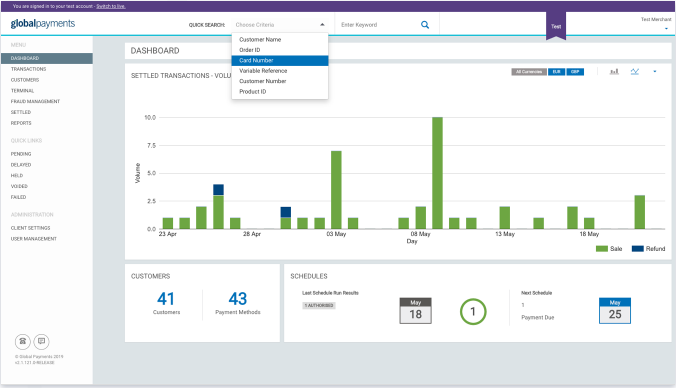Click the green circled 1 schedule indicator

coord(473,311)
